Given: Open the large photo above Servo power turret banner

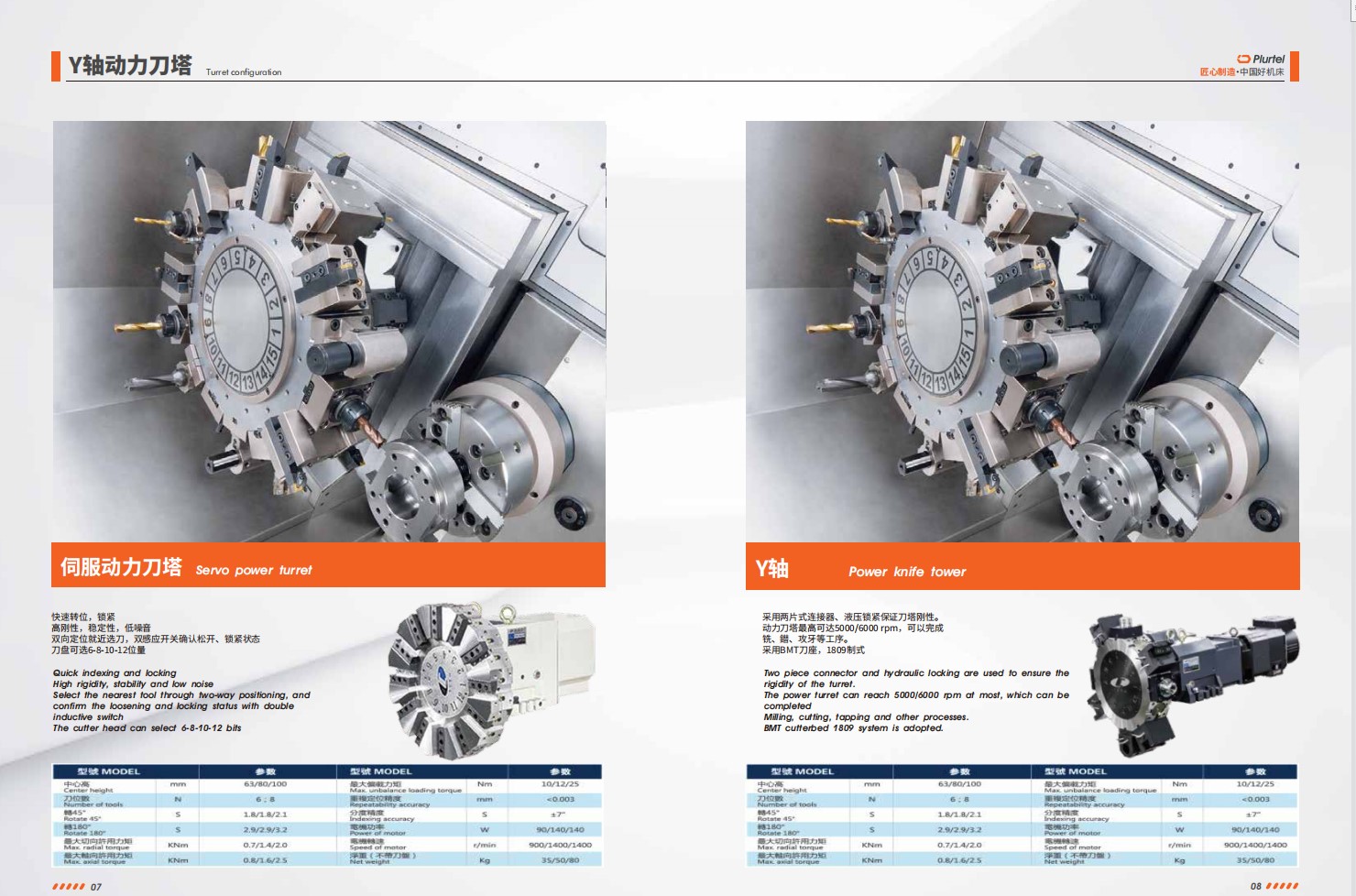Looking at the screenshot, I should tap(329, 331).
